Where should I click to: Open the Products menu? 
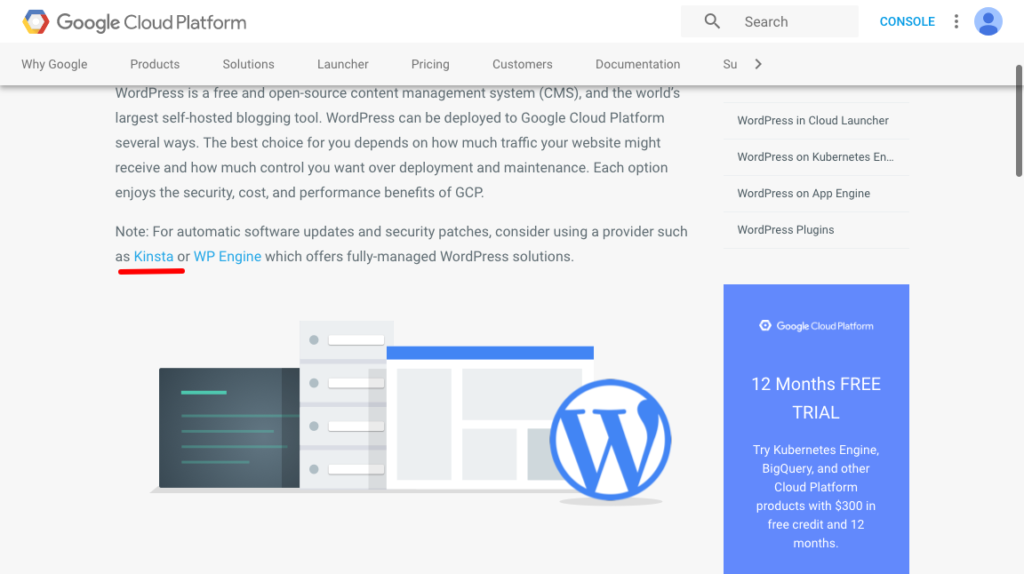[155, 64]
